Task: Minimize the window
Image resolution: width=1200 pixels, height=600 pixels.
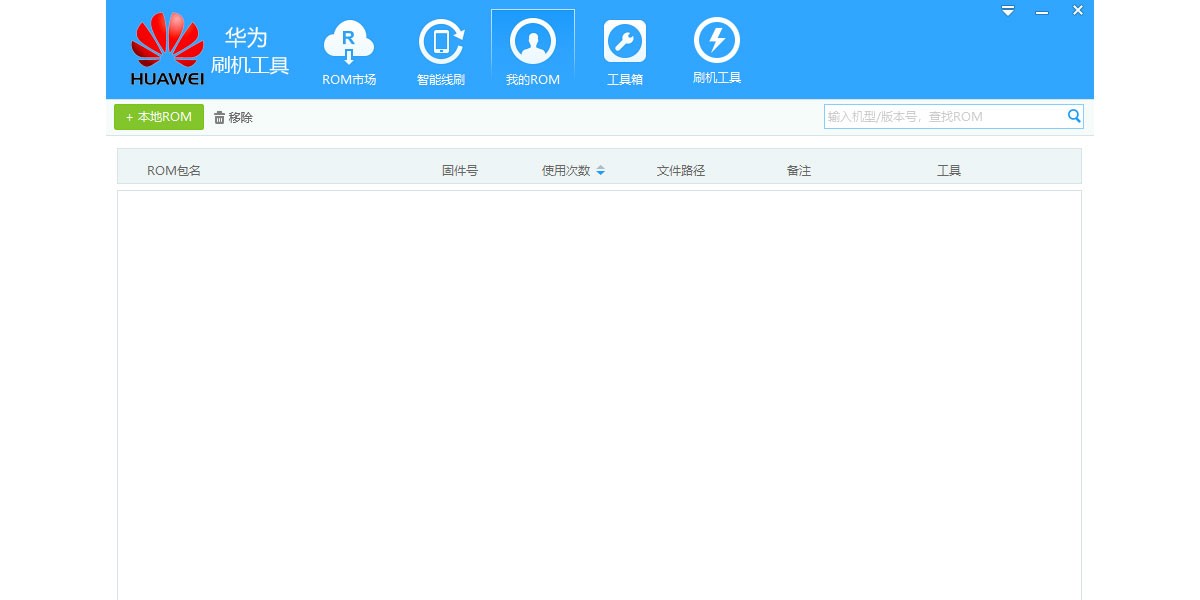Action: (1042, 11)
